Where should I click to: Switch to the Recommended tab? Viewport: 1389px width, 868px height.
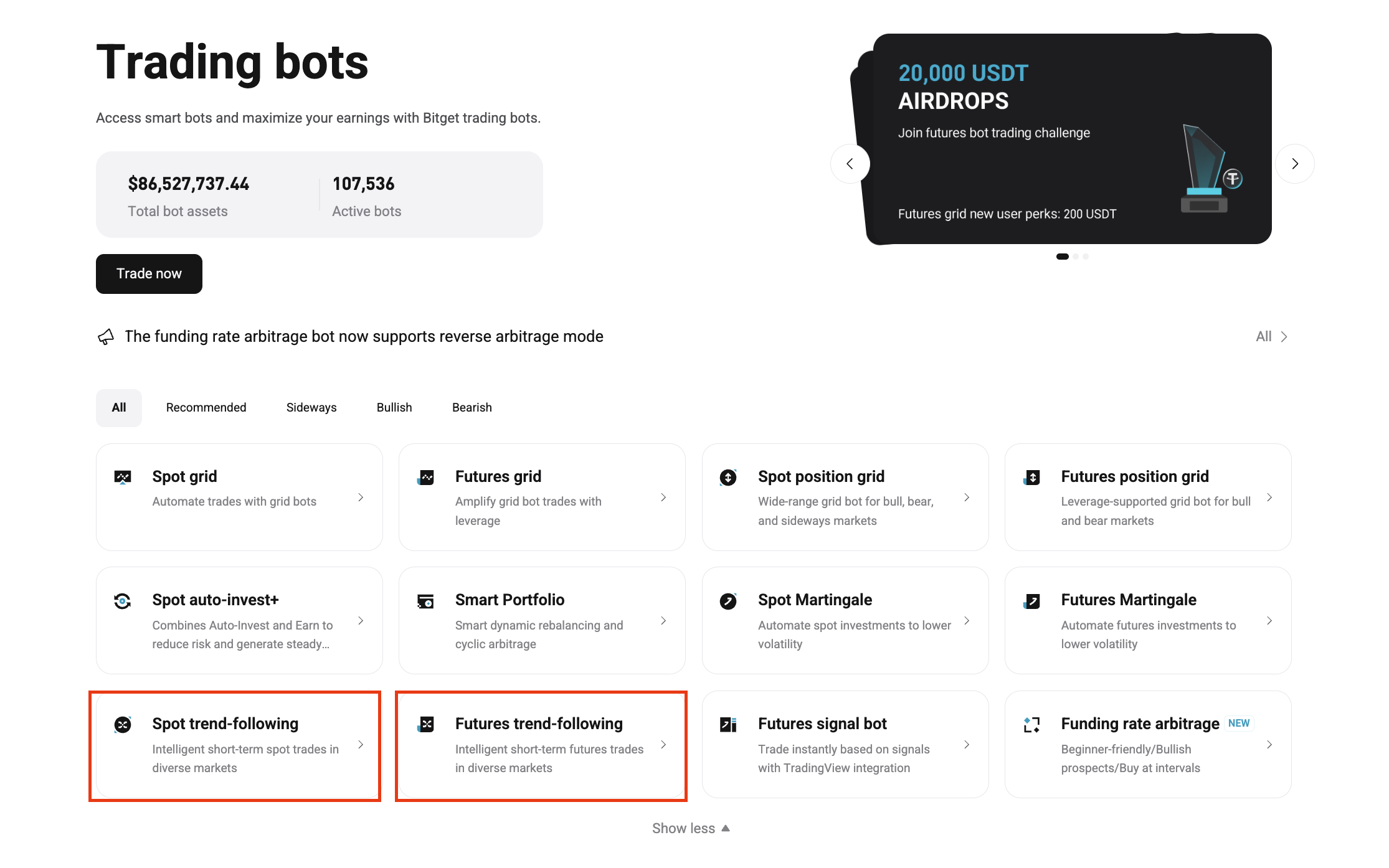(x=206, y=408)
